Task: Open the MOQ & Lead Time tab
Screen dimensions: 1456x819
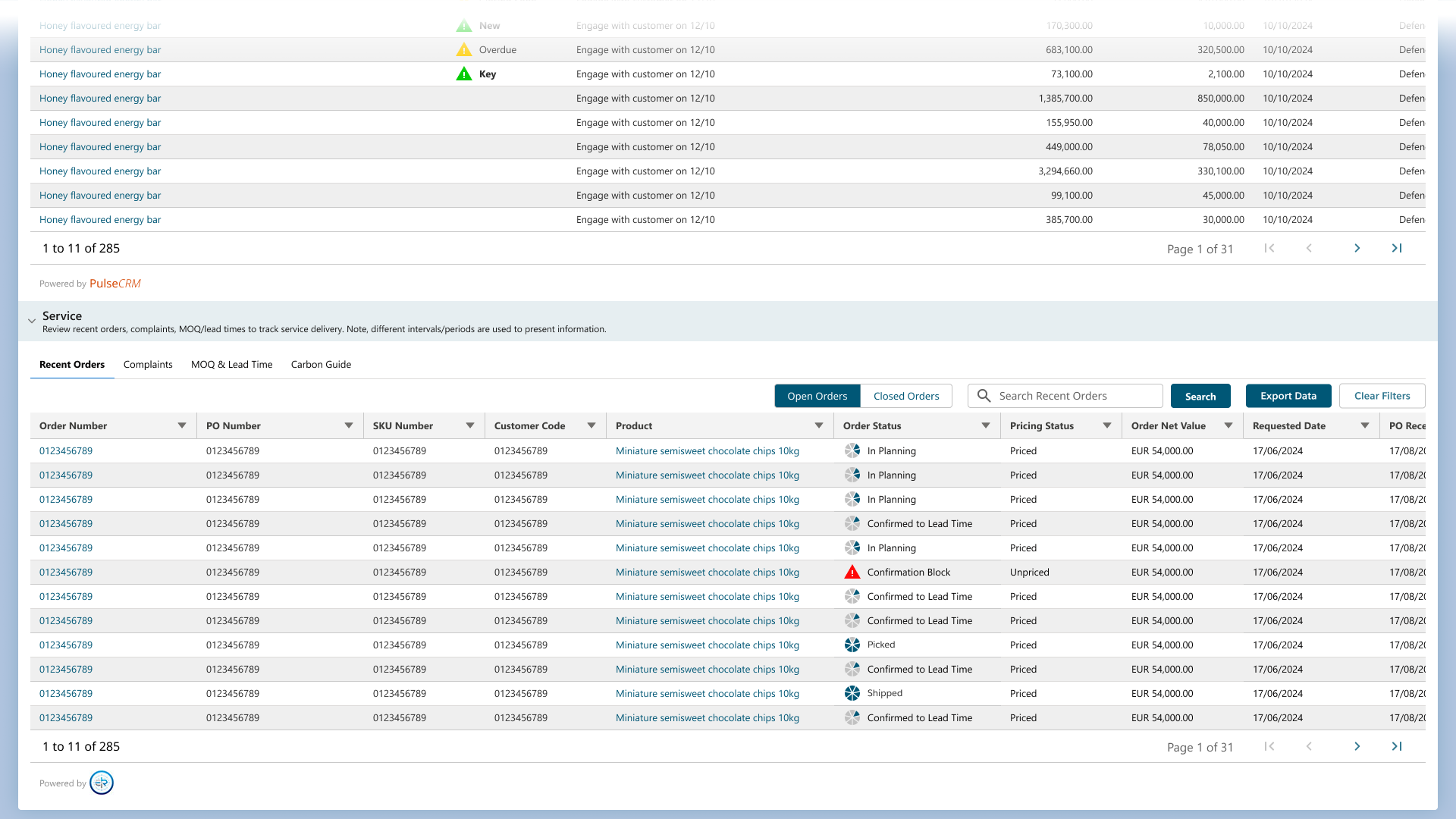Action: 231,364
